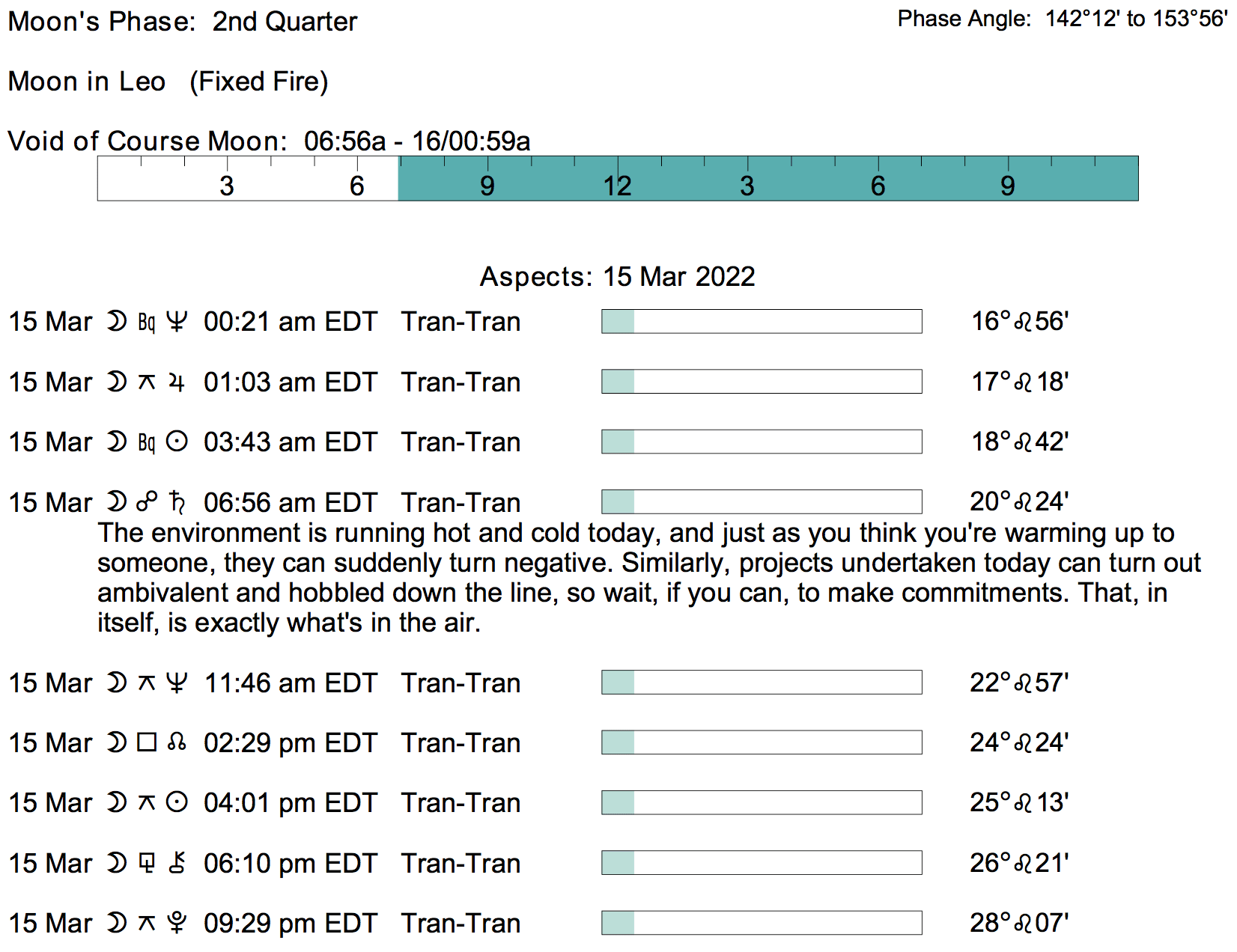Click the Phase Angle value at top right
Screen dimensions: 1237x952
click(x=1135, y=19)
